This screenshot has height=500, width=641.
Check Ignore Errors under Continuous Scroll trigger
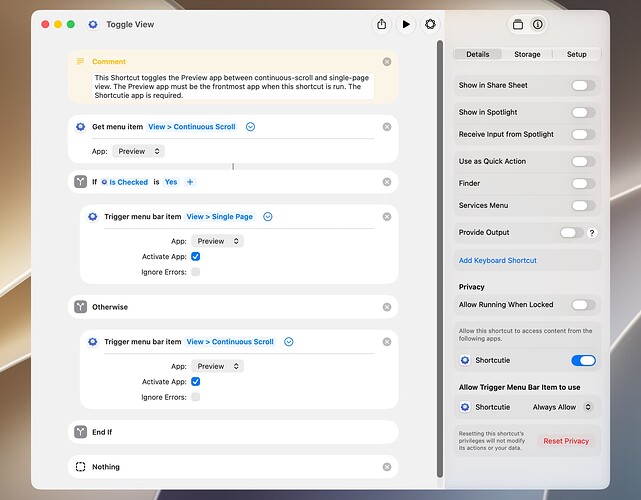(x=196, y=397)
